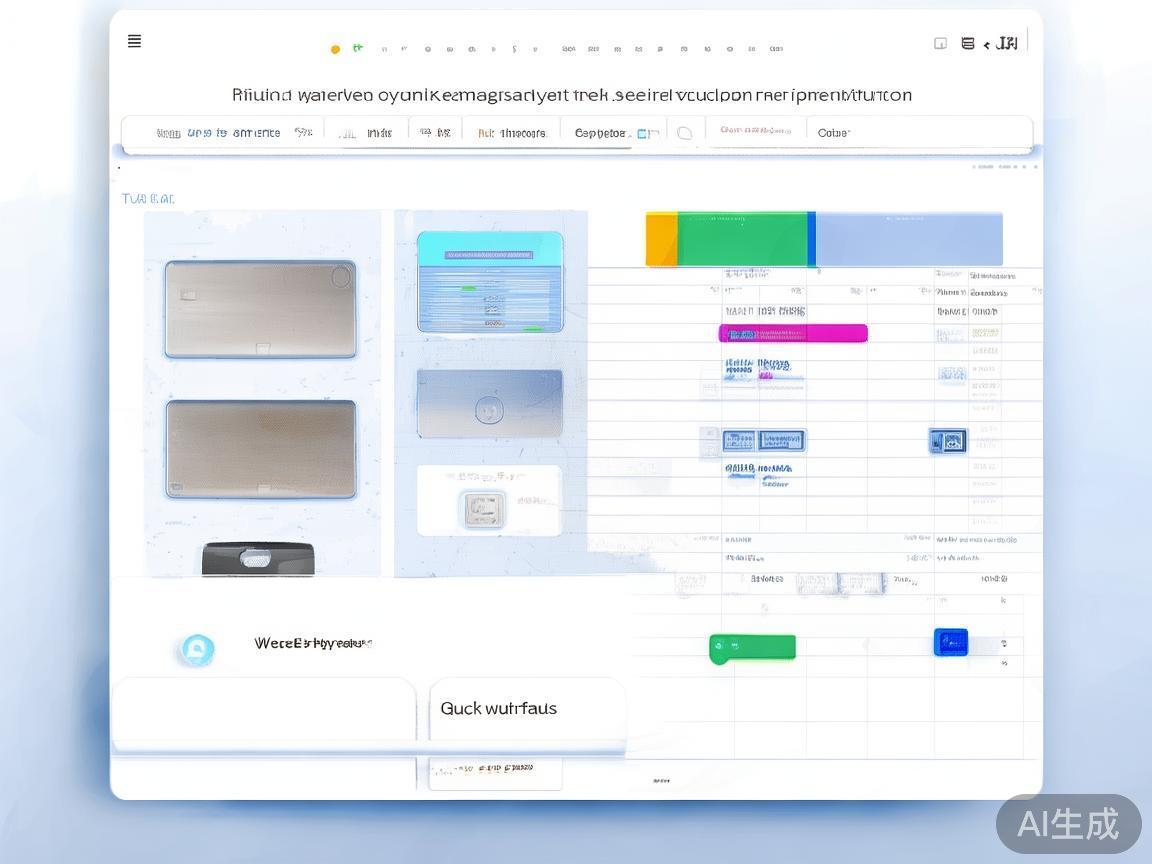Click the small square icon in top right
Screen dimensions: 1152x864
click(x=940, y=44)
